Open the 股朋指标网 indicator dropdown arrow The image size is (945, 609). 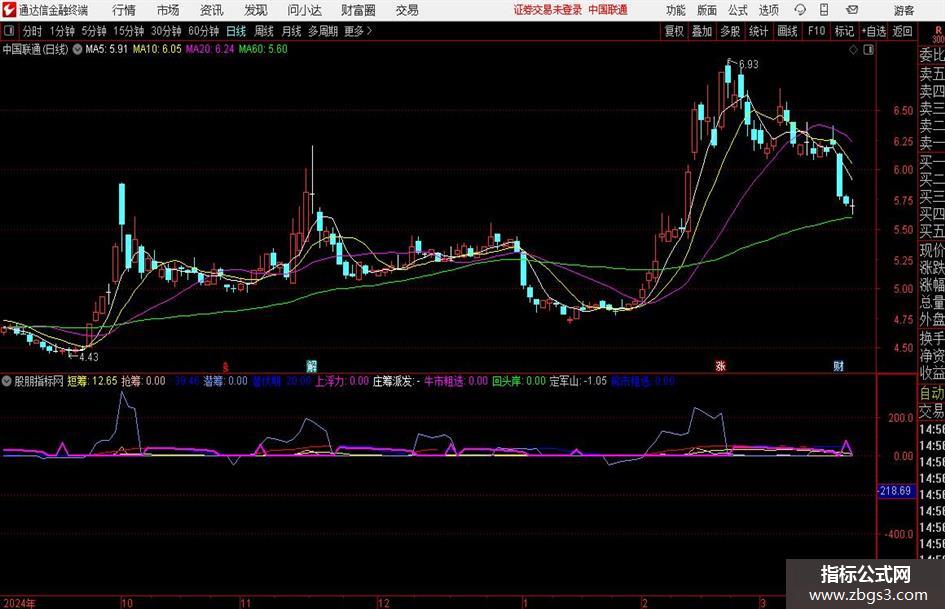point(7,381)
